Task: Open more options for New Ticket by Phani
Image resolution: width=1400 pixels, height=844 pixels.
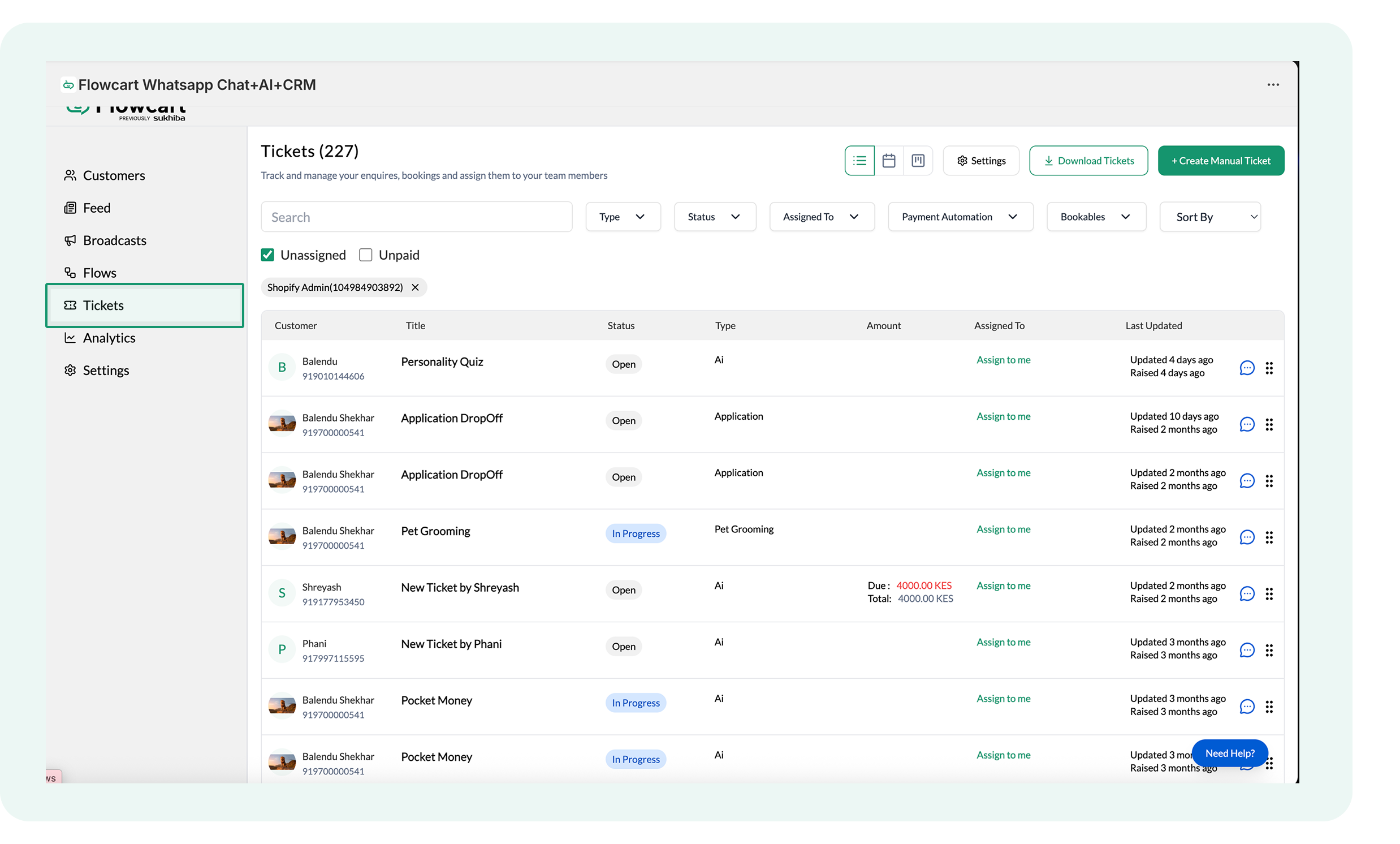Action: [1269, 650]
